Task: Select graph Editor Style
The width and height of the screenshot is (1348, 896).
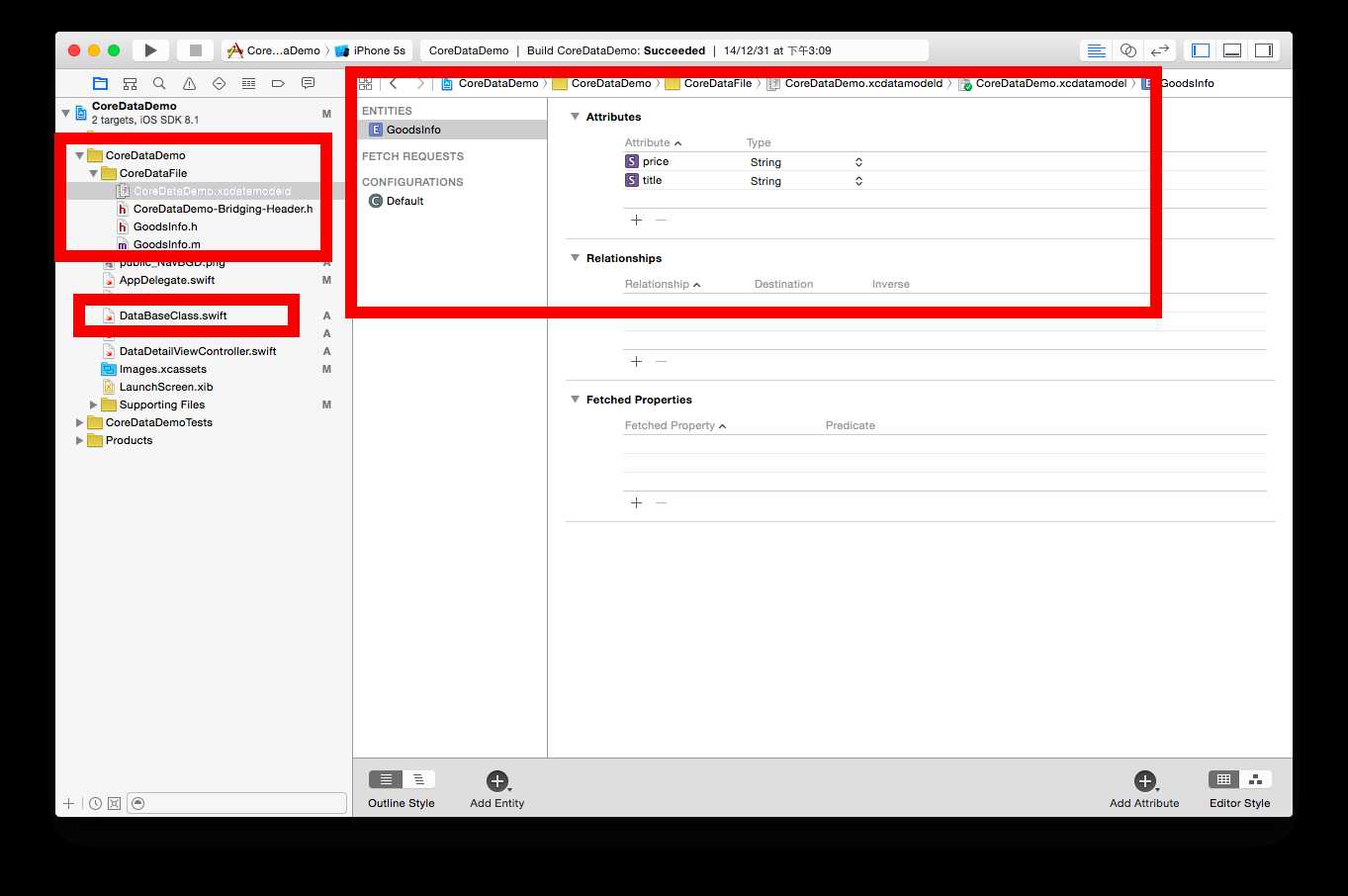Action: [1256, 780]
